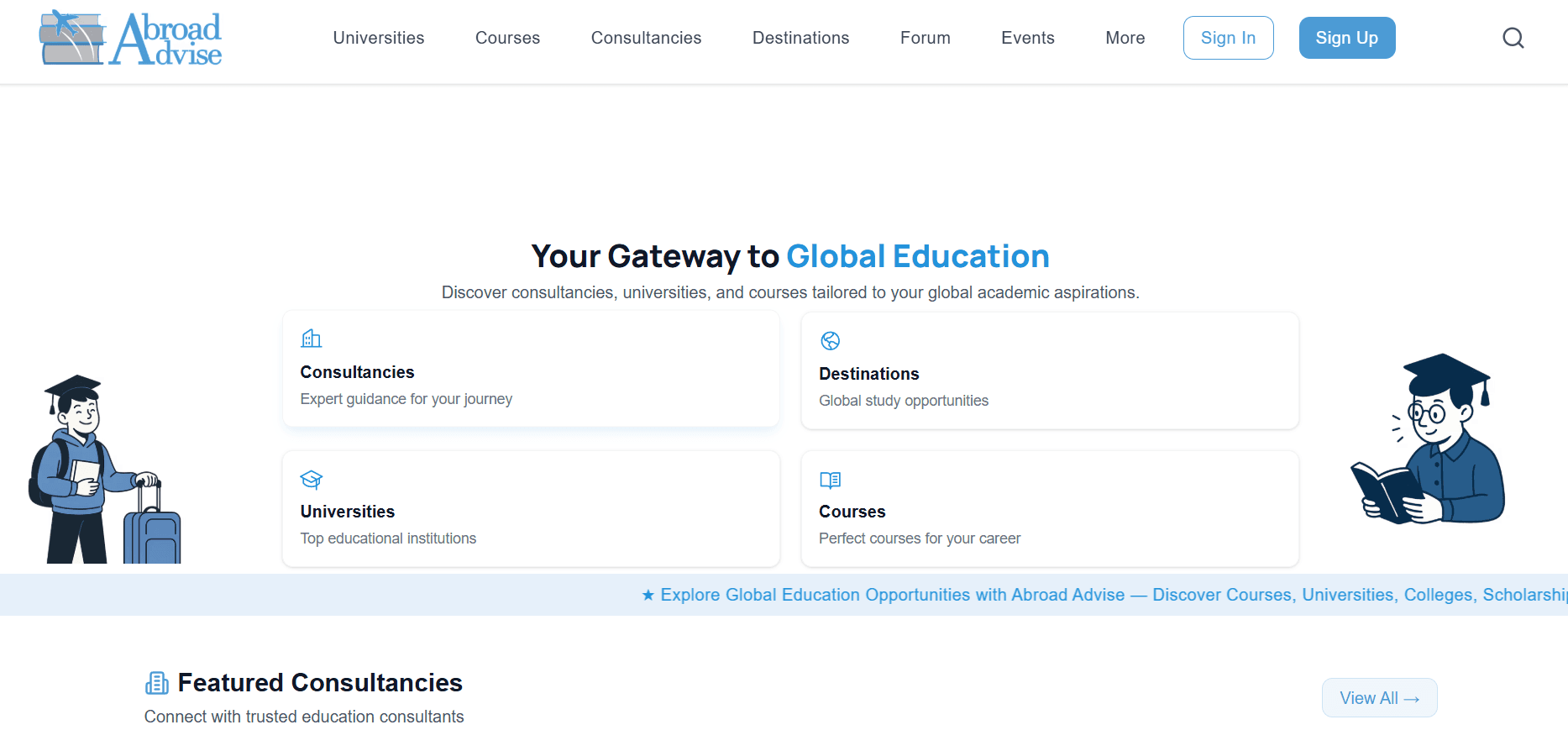This screenshot has width=1568, height=730.
Task: Click the 'Featured Consultancies' heading
Action: point(320,683)
